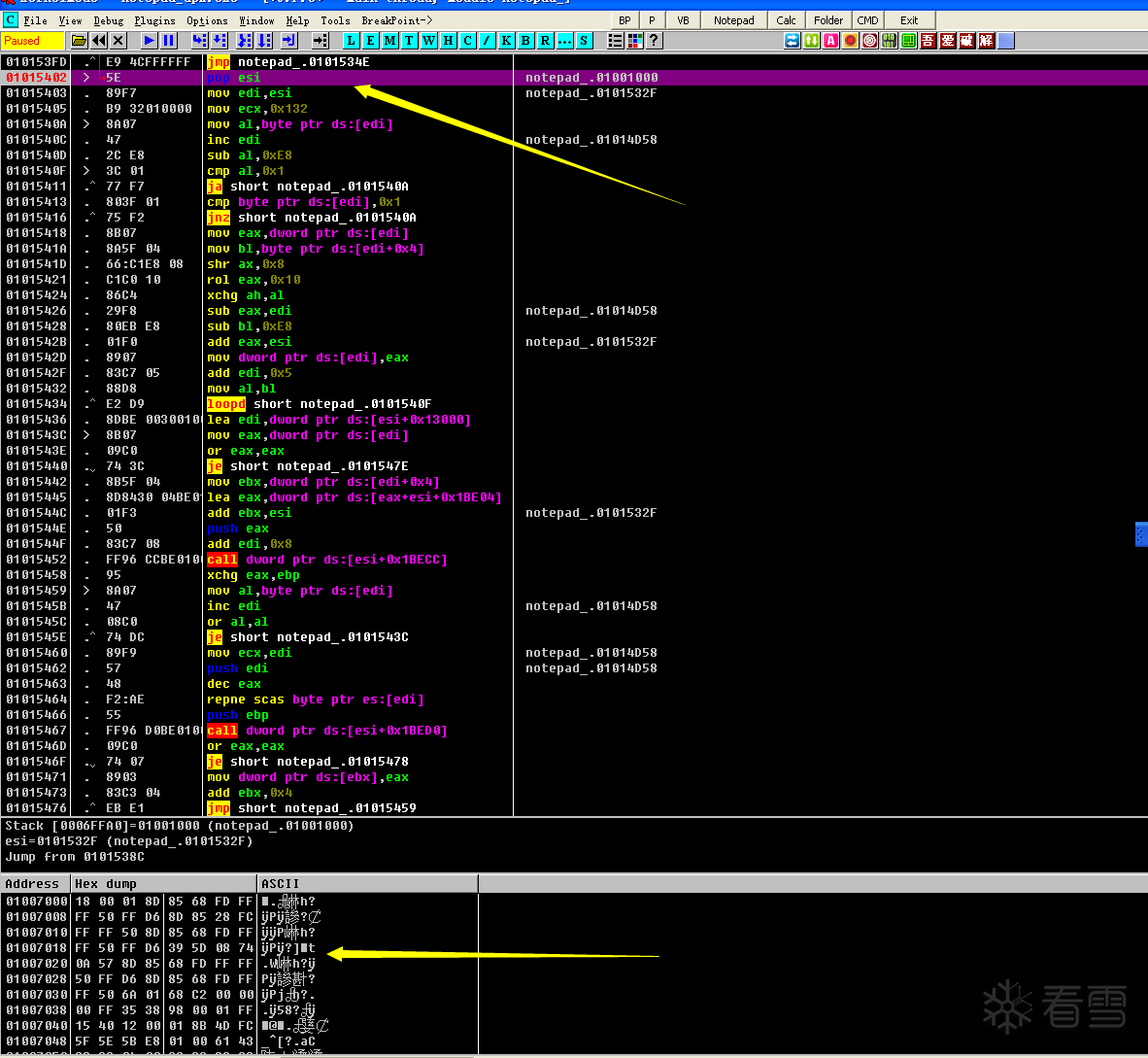Viewport: 1148px width, 1058px height.
Task: Open the View menu
Action: pyautogui.click(x=70, y=20)
